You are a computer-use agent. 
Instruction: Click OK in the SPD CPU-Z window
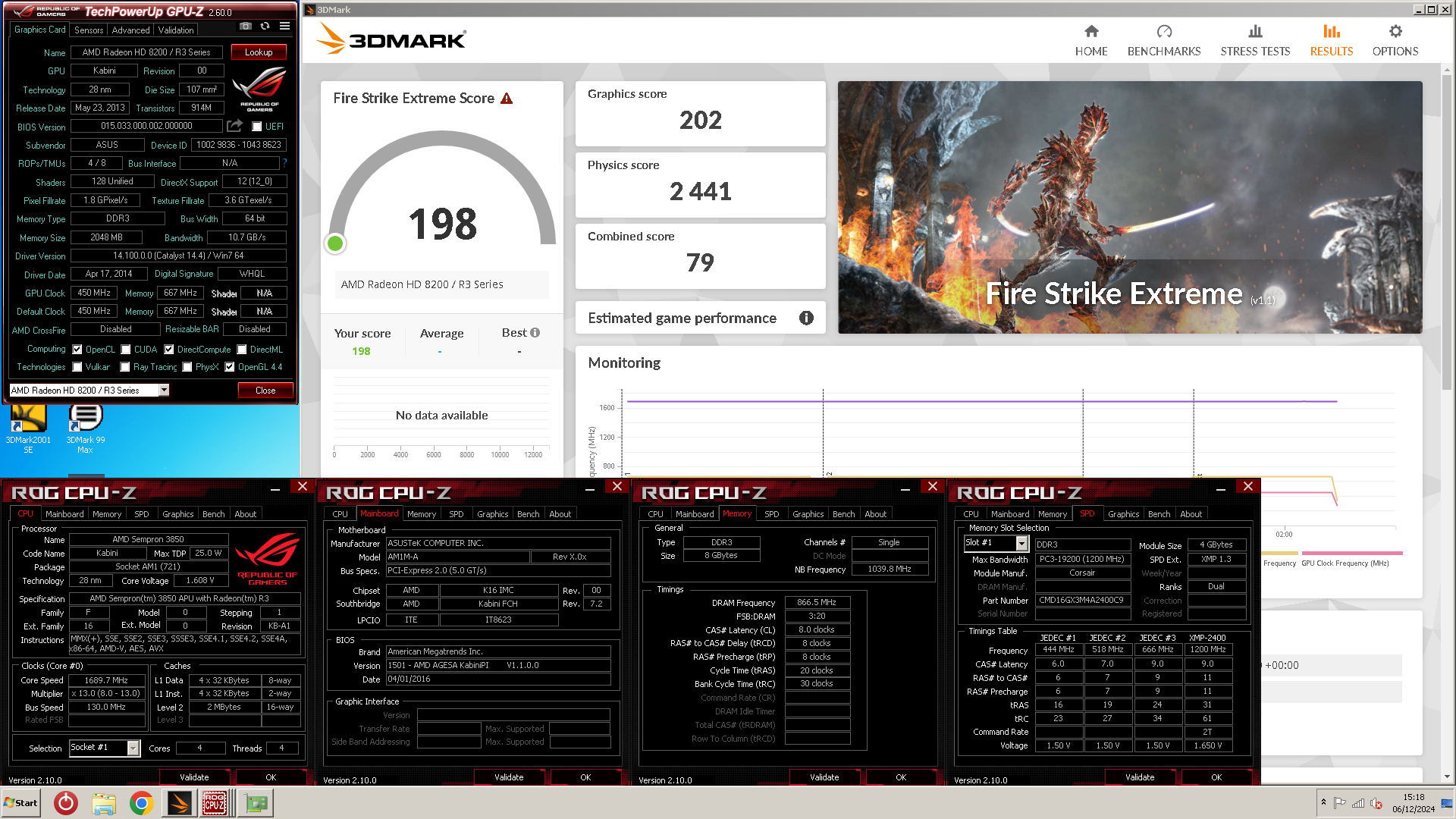coord(1216,777)
